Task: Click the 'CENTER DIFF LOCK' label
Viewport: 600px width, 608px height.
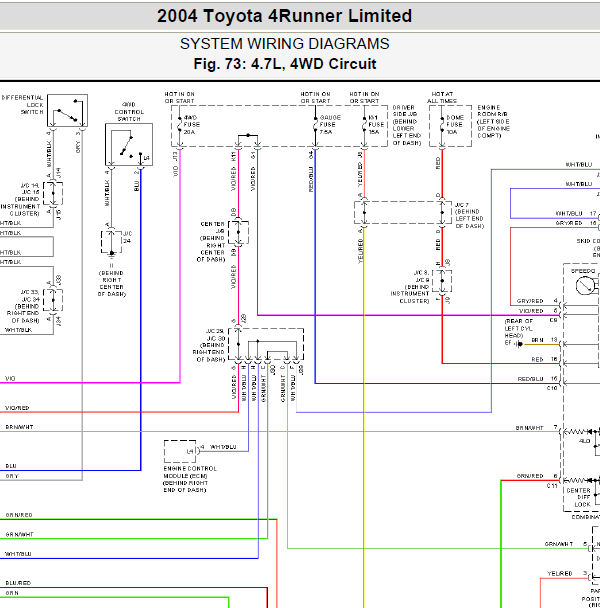Action: (579, 497)
